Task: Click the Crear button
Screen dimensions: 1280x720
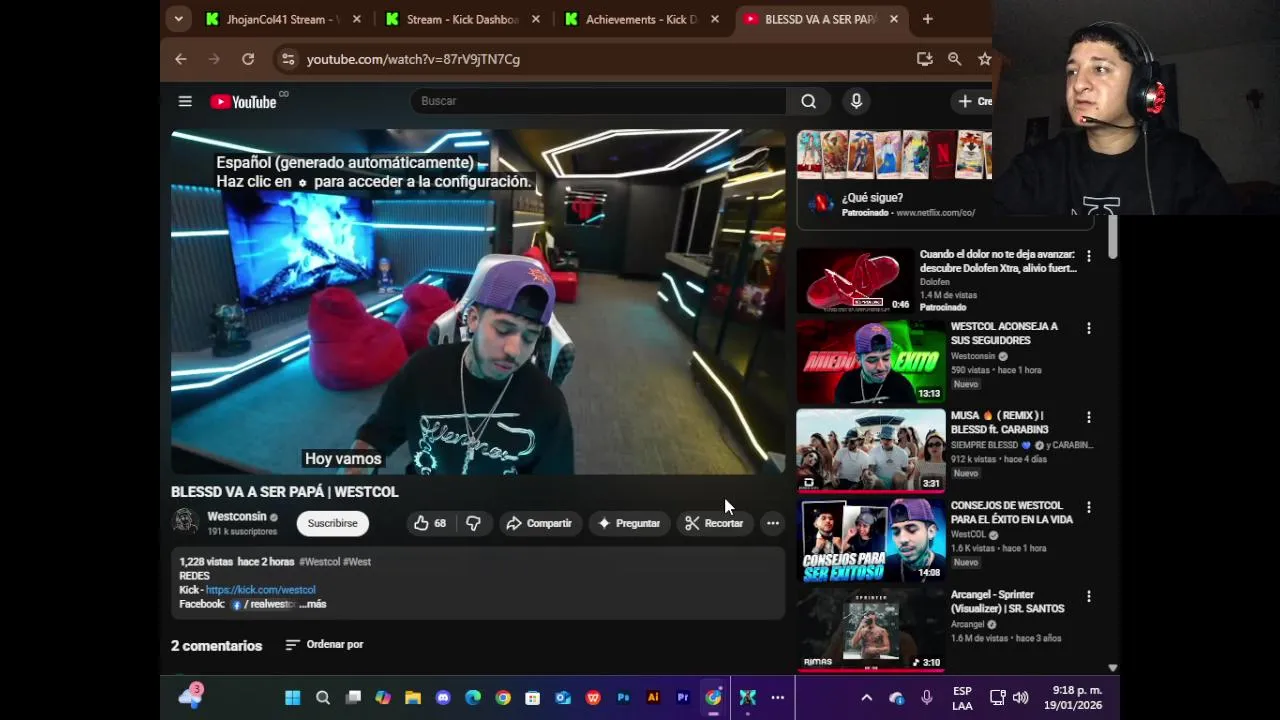Action: click(974, 101)
